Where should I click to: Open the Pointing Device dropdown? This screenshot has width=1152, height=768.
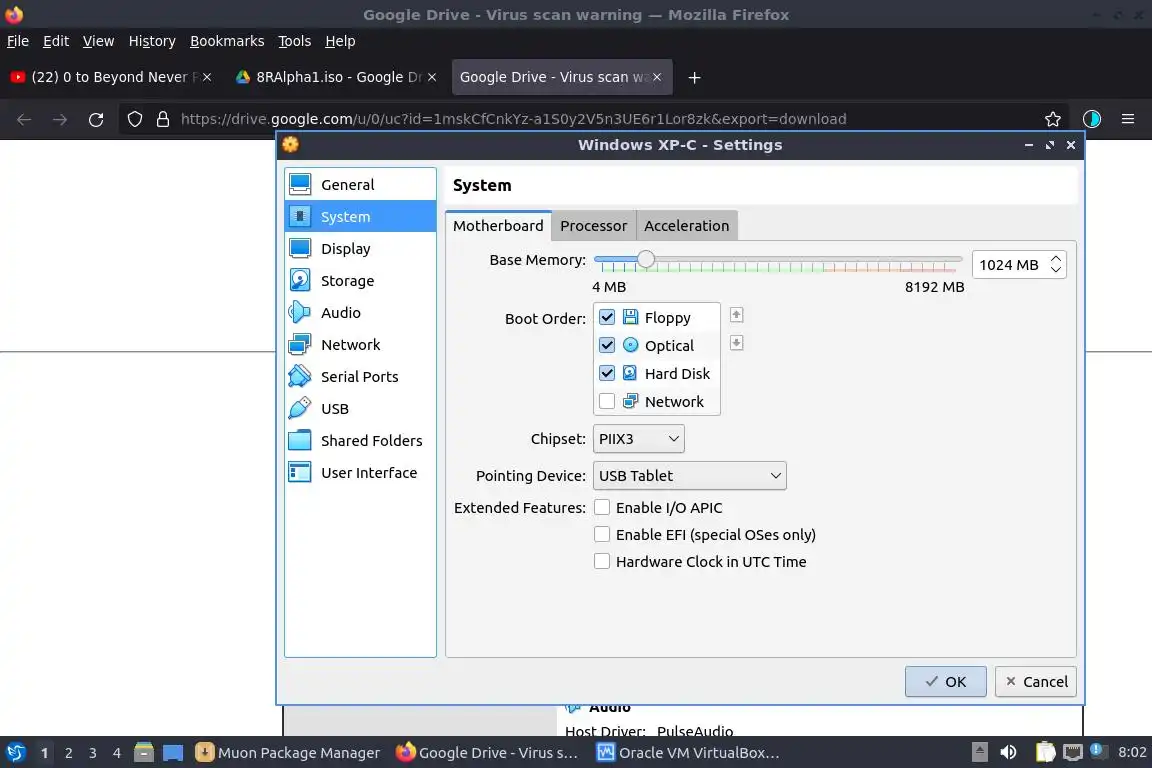point(689,475)
